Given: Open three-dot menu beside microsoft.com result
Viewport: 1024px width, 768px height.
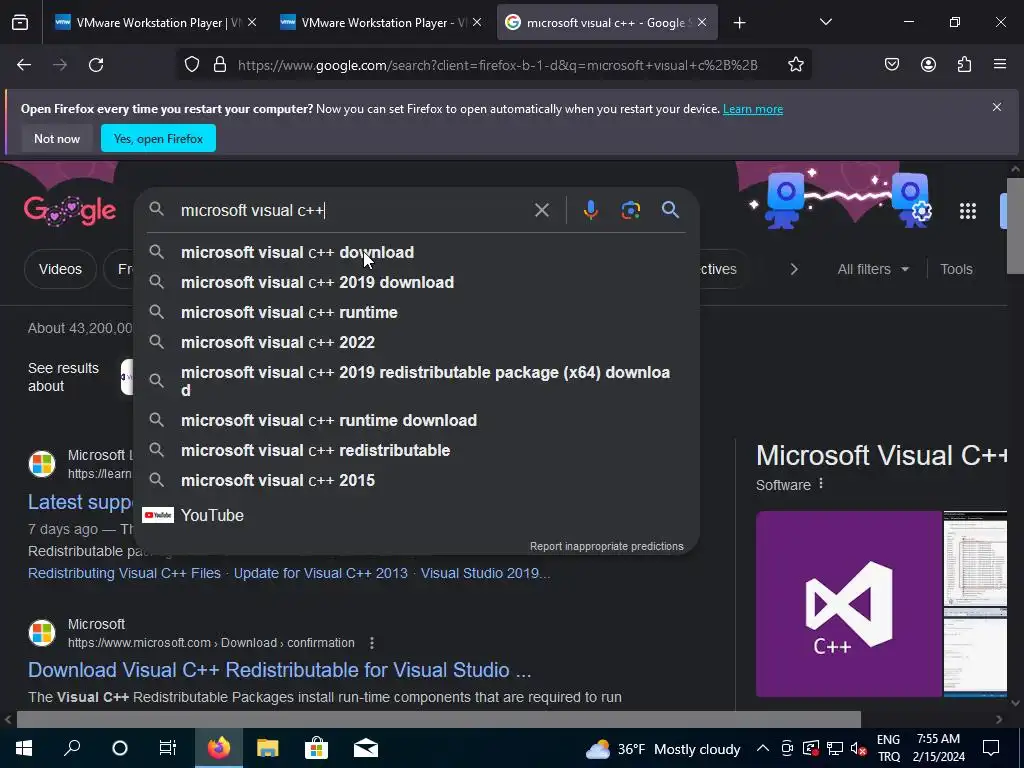Looking at the screenshot, I should coord(372,643).
